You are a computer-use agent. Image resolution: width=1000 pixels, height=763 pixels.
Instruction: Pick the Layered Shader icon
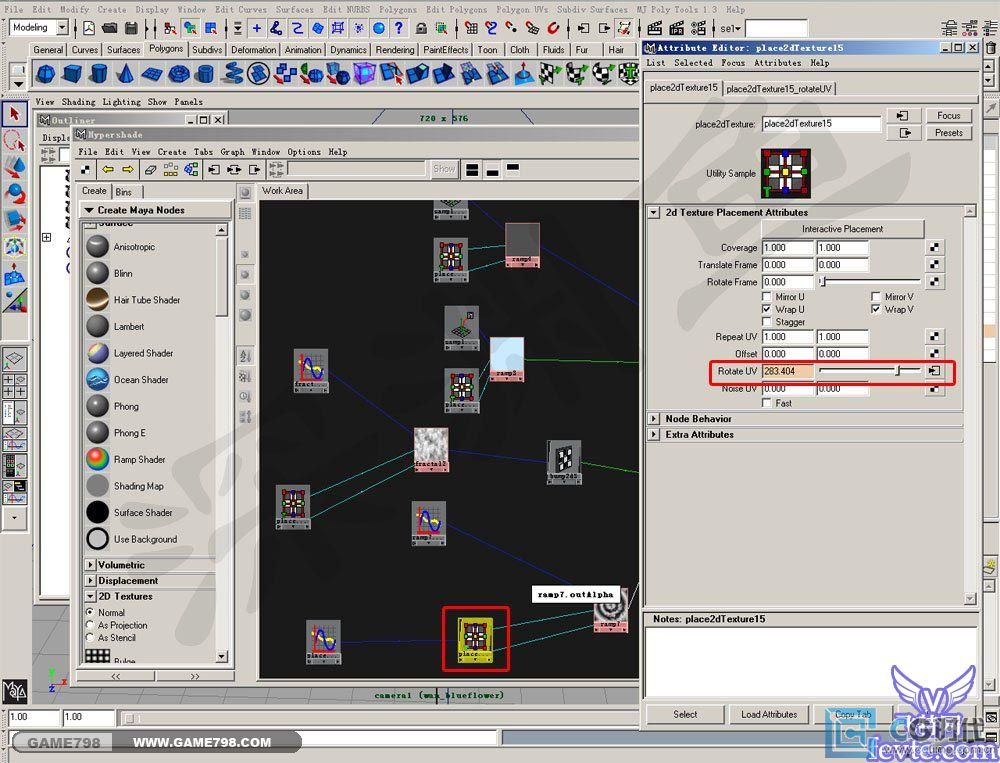[98, 353]
